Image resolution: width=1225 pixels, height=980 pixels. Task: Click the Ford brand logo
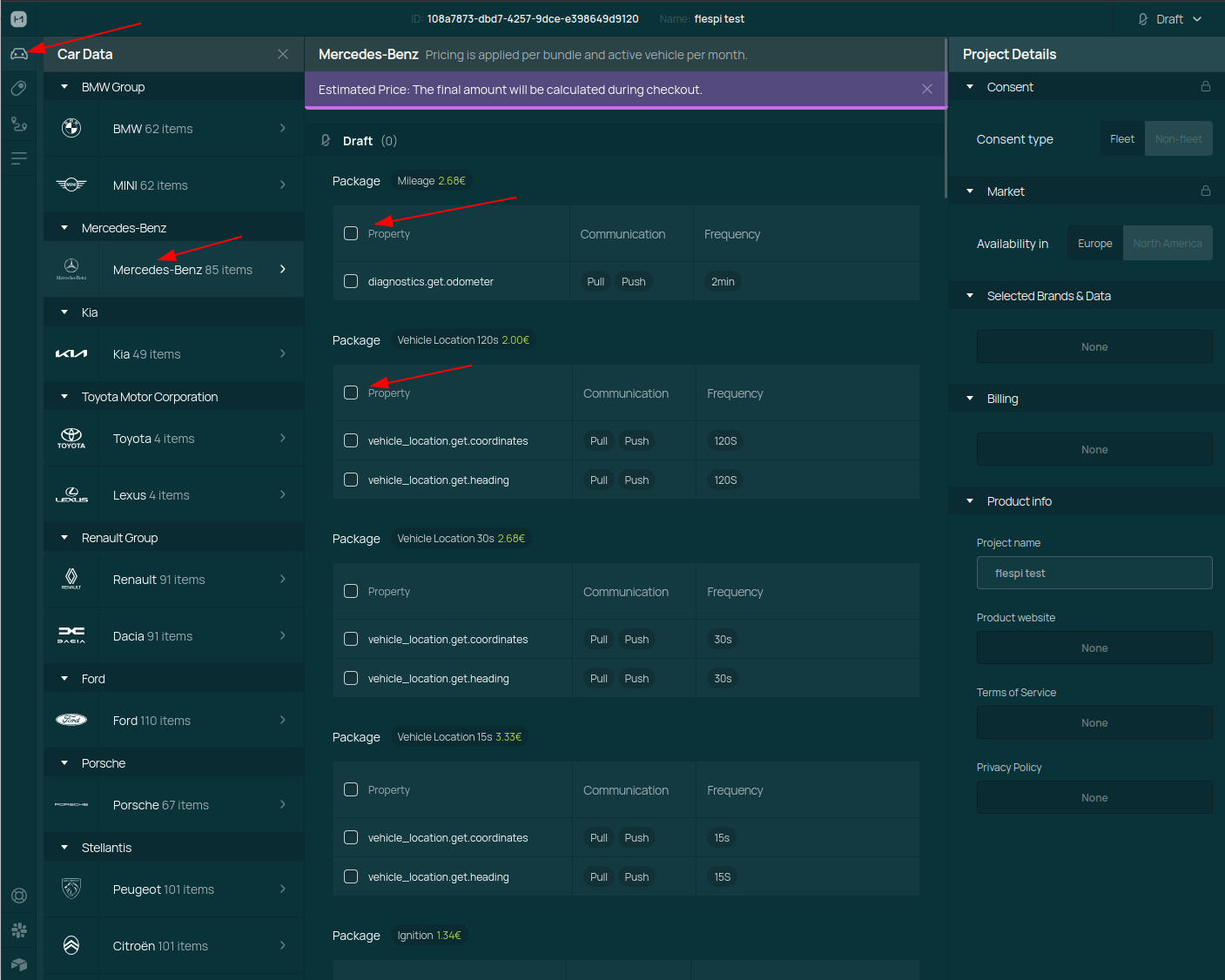[x=71, y=720]
